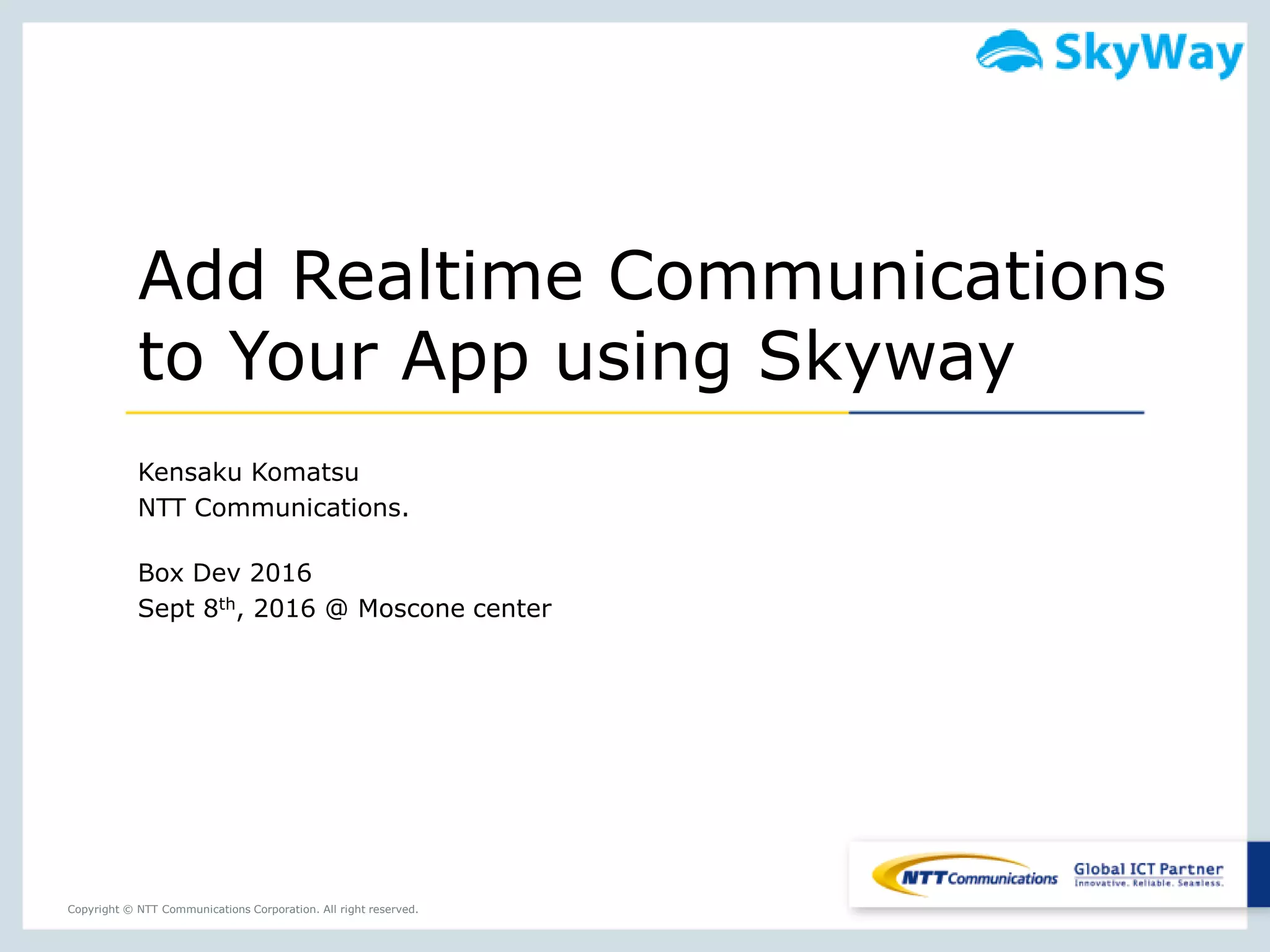Image resolution: width=1270 pixels, height=952 pixels.
Task: Click the copyright notice in the footer
Action: (x=242, y=909)
